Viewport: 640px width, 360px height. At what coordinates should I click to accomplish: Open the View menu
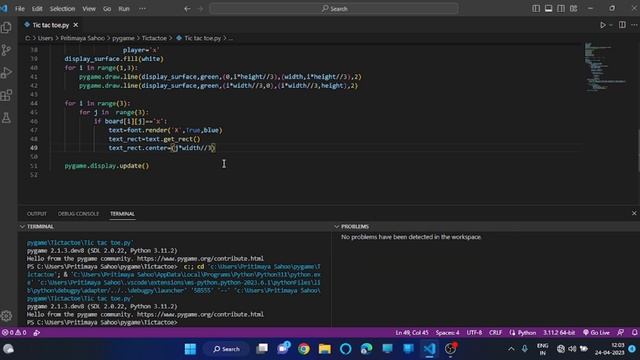[x=89, y=9]
